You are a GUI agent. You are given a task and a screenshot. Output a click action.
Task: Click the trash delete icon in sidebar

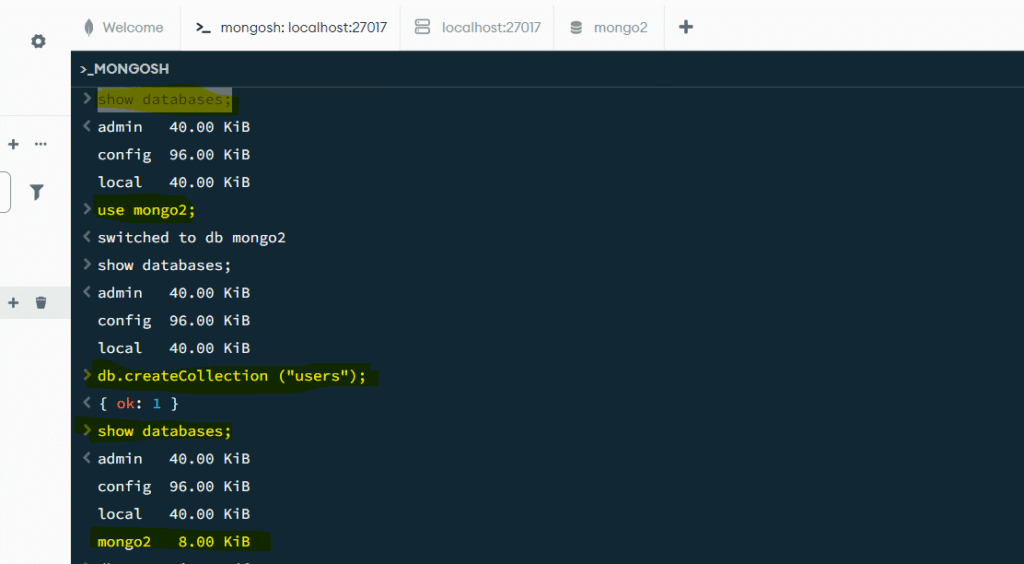pos(41,302)
